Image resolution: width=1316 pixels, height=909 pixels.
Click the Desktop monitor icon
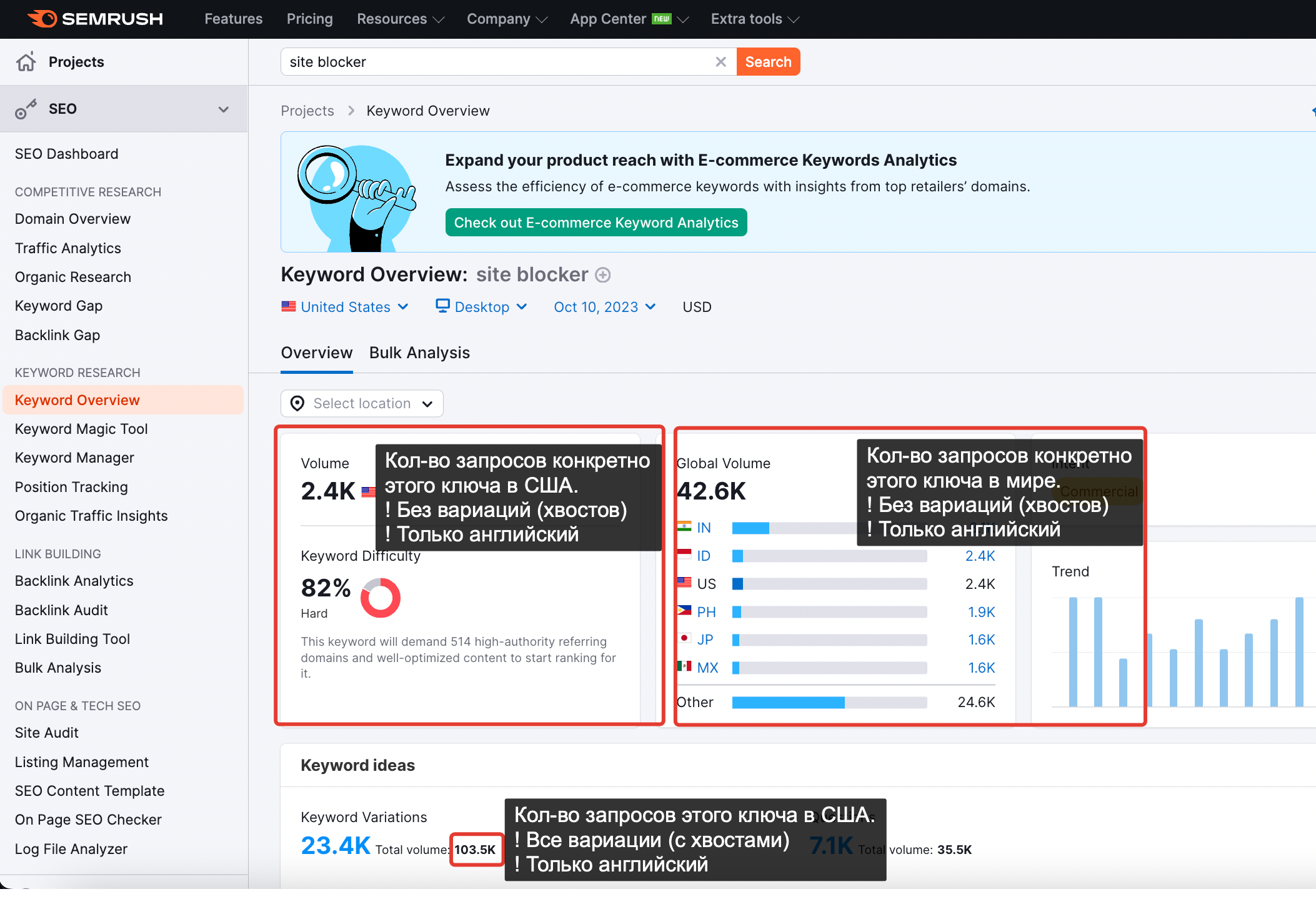[442, 306]
